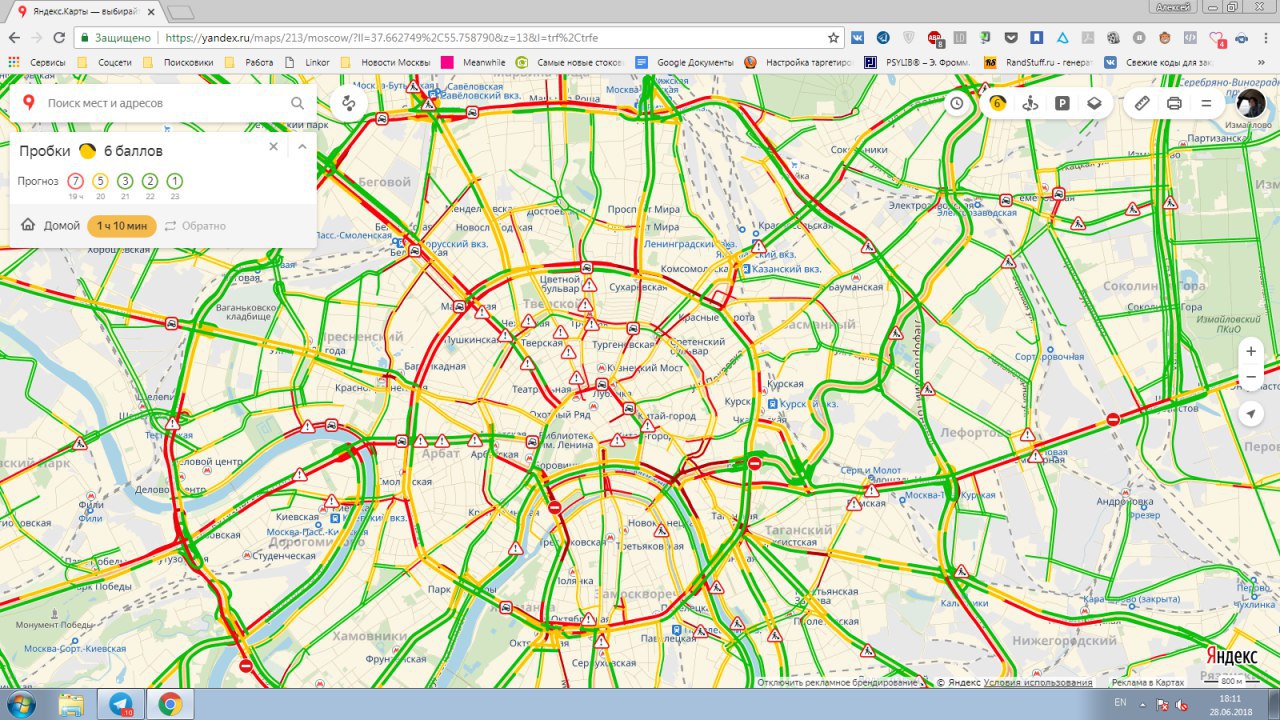Click the 1 ч 10 мин route button
The width and height of the screenshot is (1280, 720).
click(122, 226)
